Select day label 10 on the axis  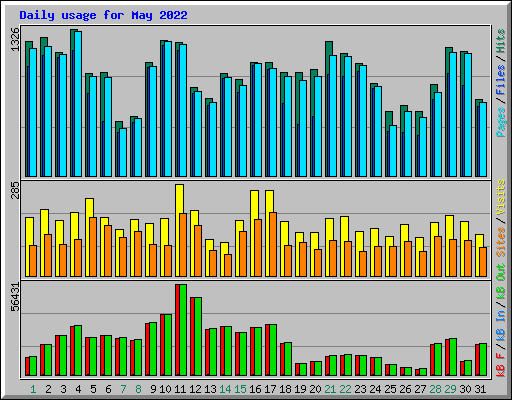point(165,389)
